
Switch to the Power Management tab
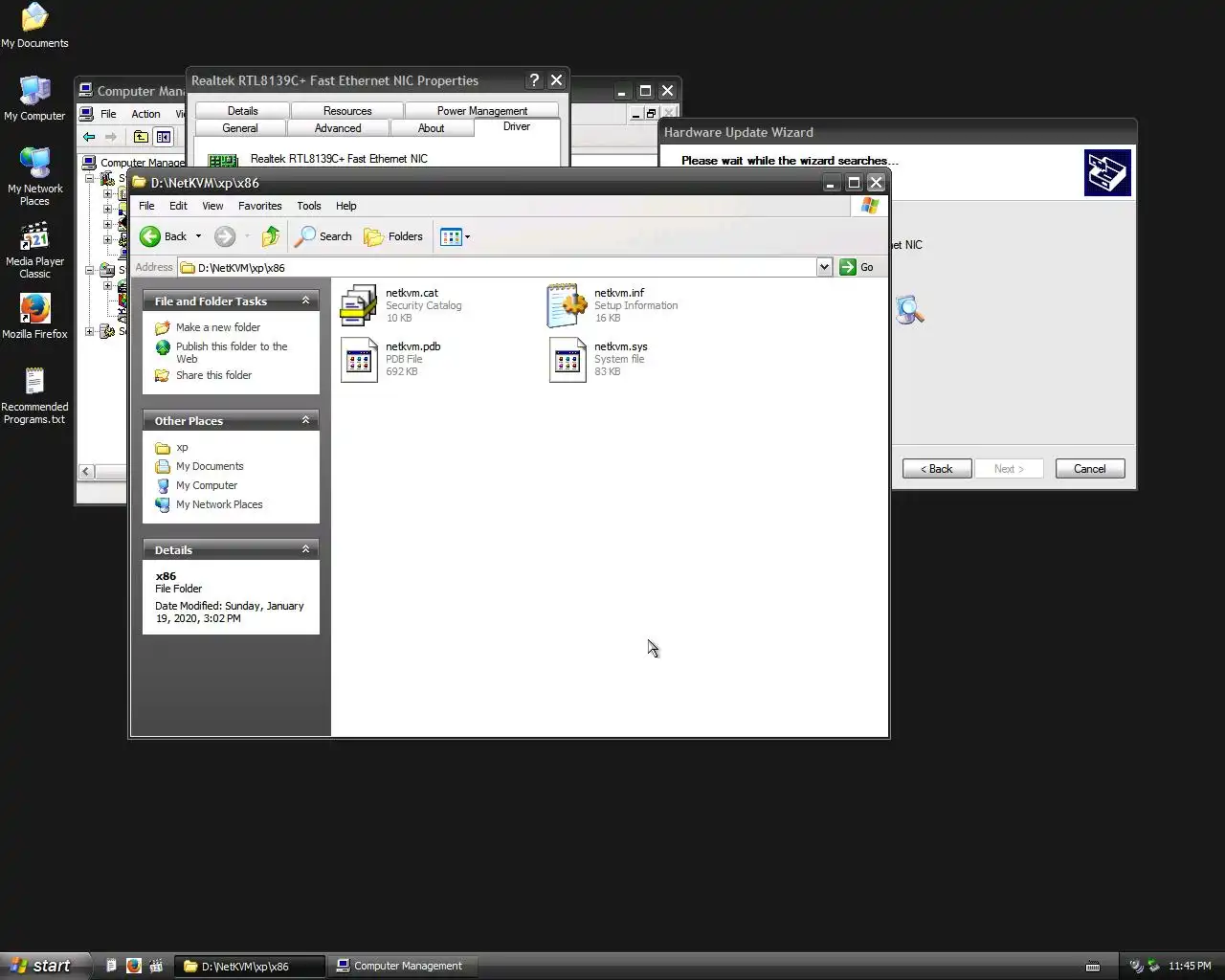[x=481, y=111]
